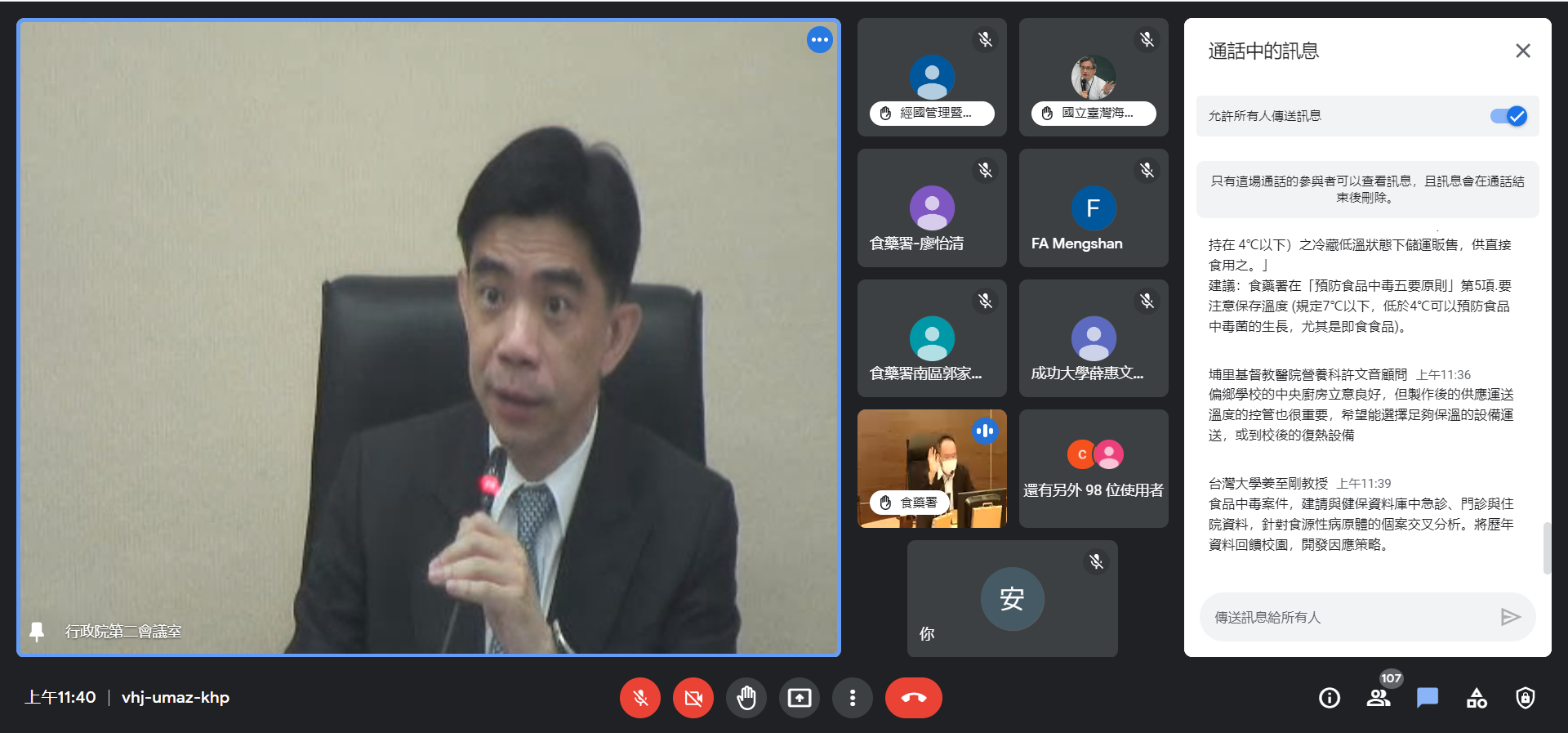Turn on the camera

(693, 698)
